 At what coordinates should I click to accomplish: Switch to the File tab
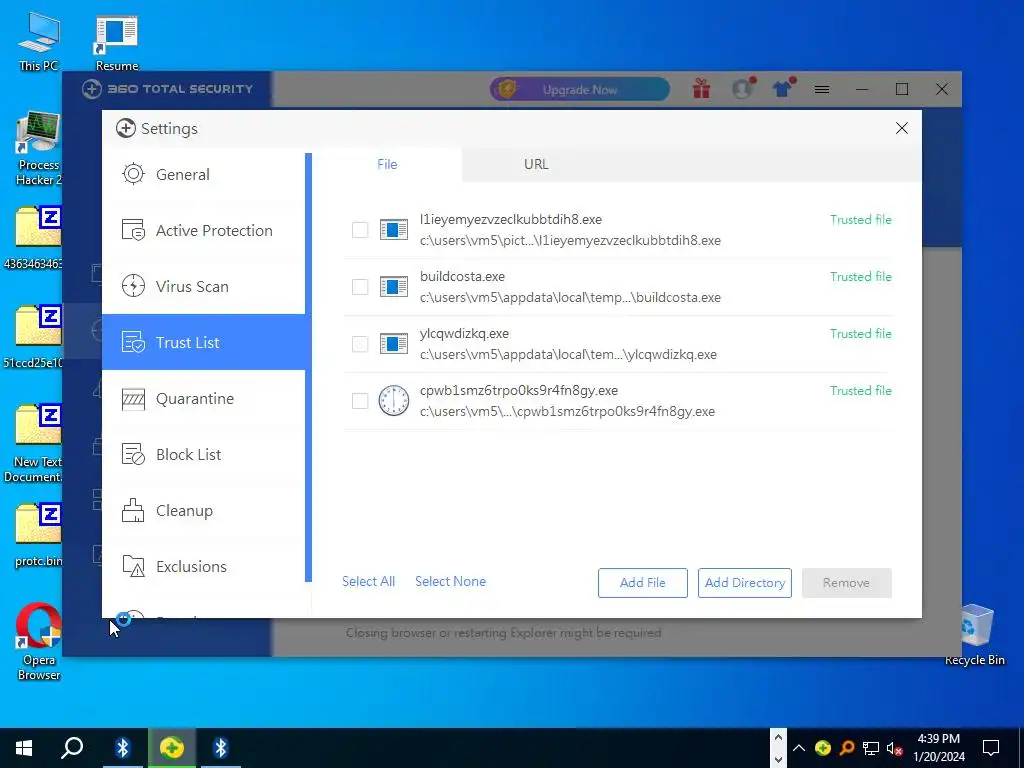[x=387, y=165]
